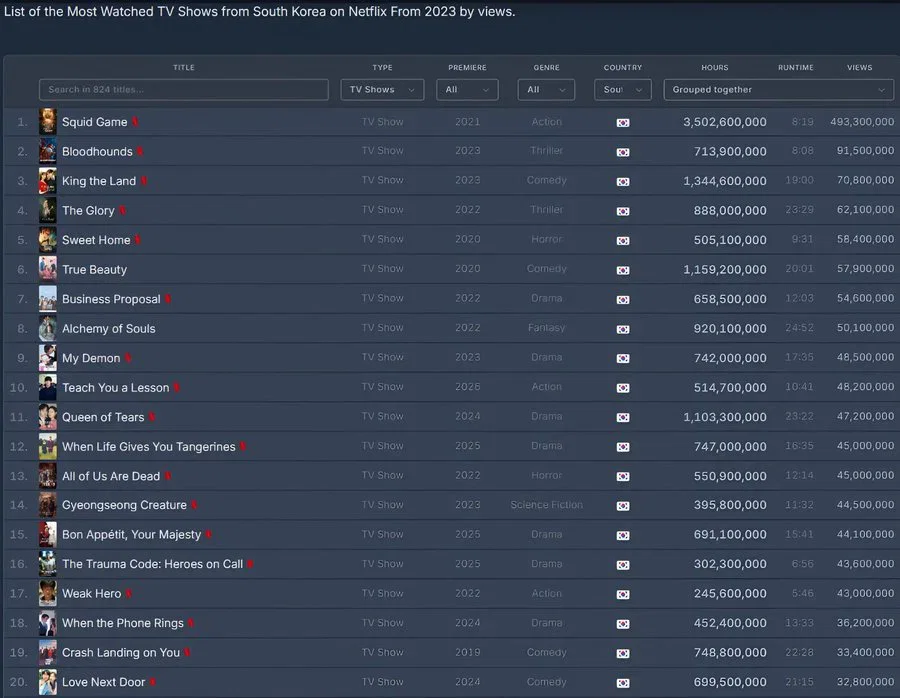The width and height of the screenshot is (900, 698).
Task: Click the Netflix icon beside King the Land
Action: (144, 181)
